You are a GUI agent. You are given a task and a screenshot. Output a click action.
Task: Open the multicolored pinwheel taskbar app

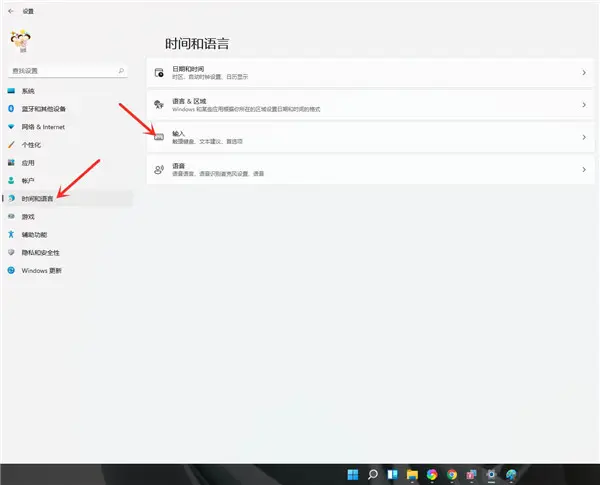coord(432,475)
